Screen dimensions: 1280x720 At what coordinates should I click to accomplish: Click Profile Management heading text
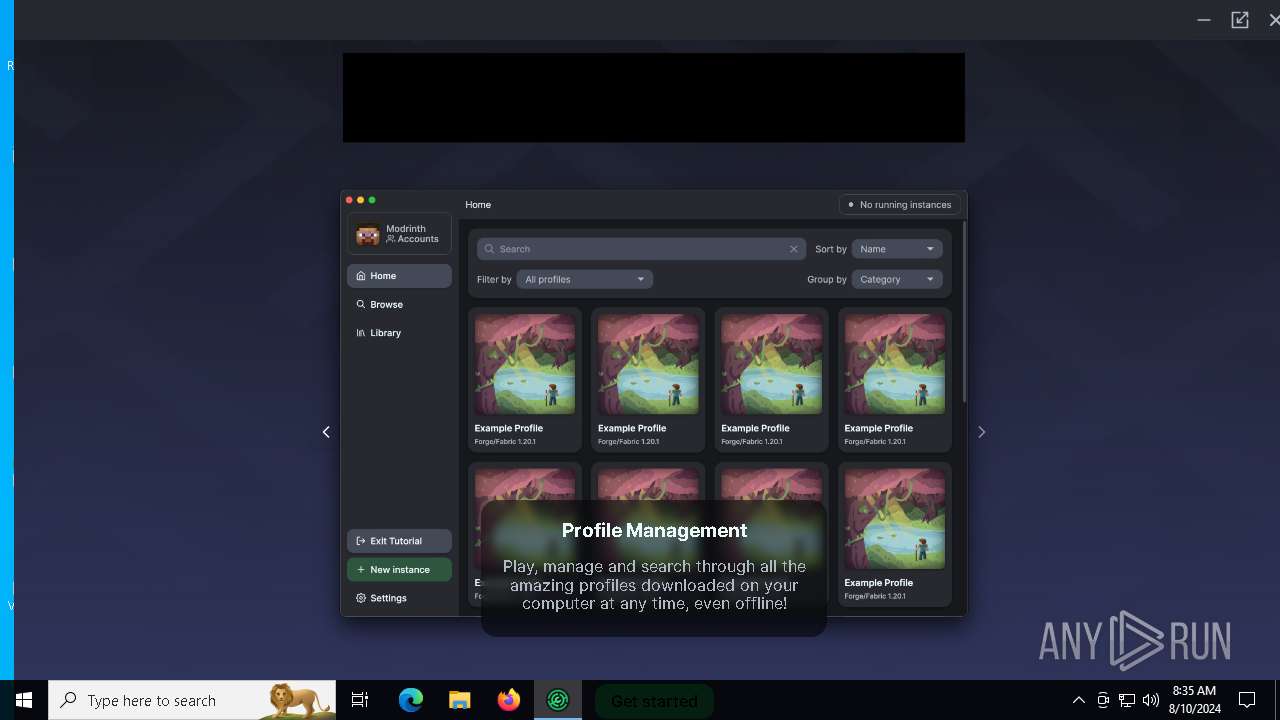[654, 531]
